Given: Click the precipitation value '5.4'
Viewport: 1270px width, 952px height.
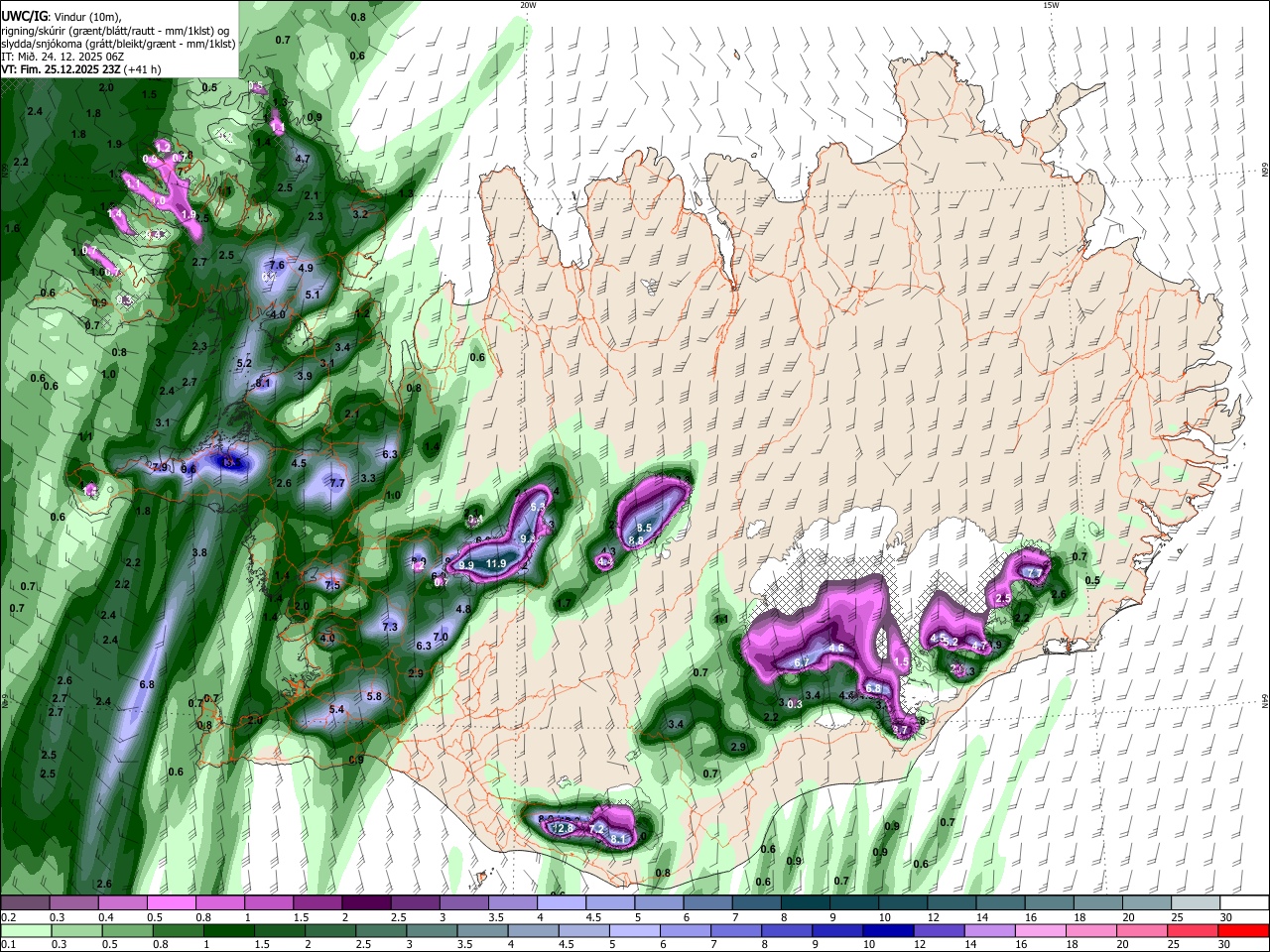Looking at the screenshot, I should [x=336, y=709].
